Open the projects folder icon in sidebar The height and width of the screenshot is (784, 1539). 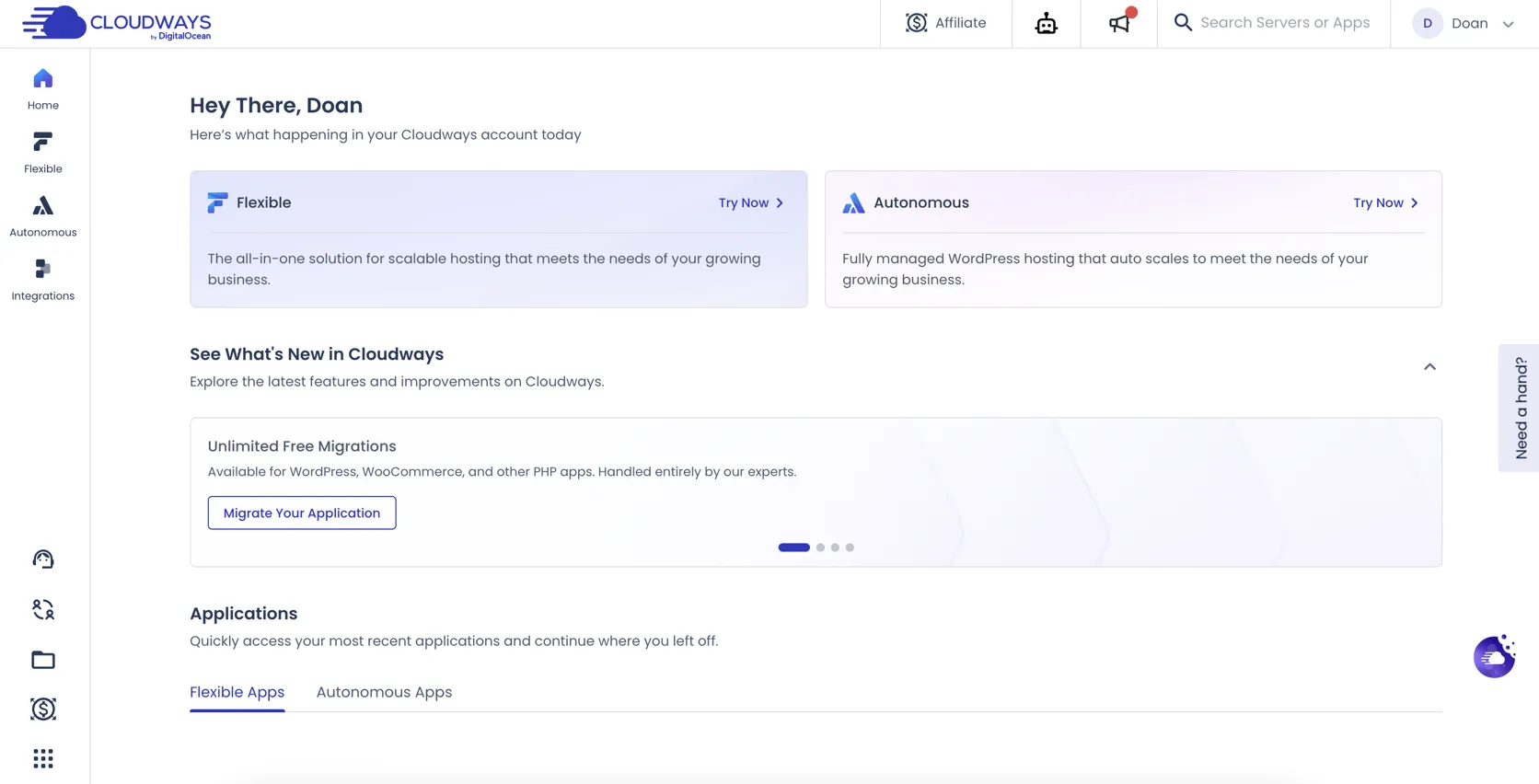pos(43,660)
